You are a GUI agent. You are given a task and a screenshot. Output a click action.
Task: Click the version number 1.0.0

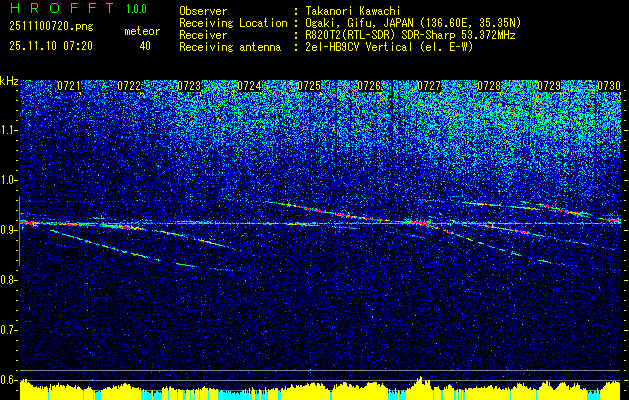click(x=136, y=9)
